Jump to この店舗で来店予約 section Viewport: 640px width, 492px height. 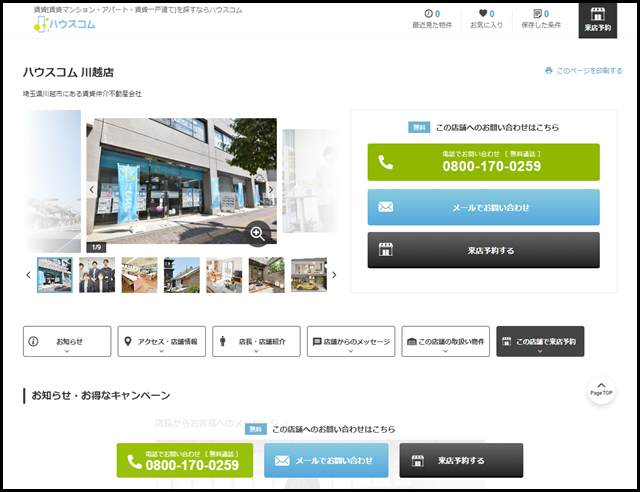tap(540, 341)
